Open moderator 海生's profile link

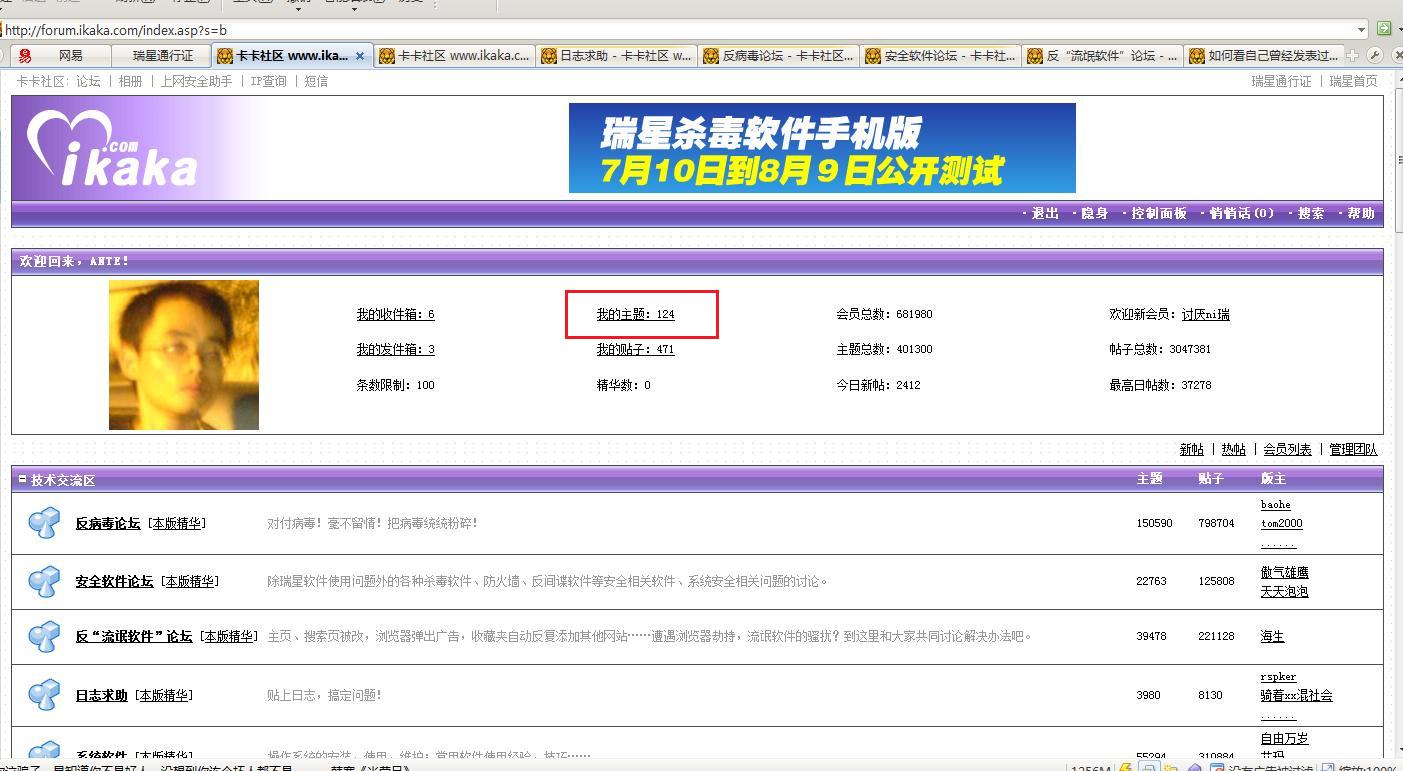pyautogui.click(x=1273, y=636)
